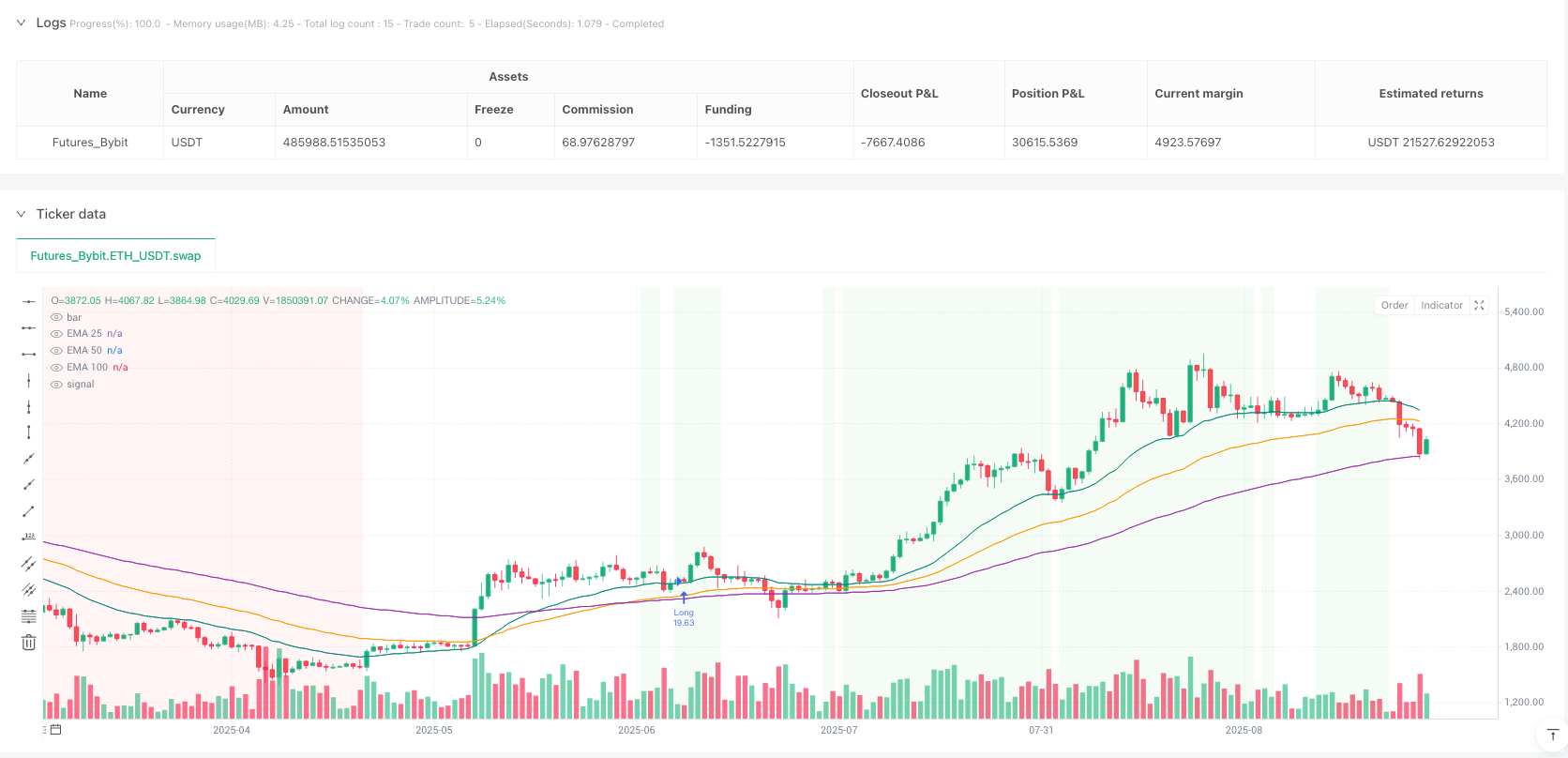The height and width of the screenshot is (758, 1568).
Task: Hide the signal series via eye icon
Action: (57, 385)
